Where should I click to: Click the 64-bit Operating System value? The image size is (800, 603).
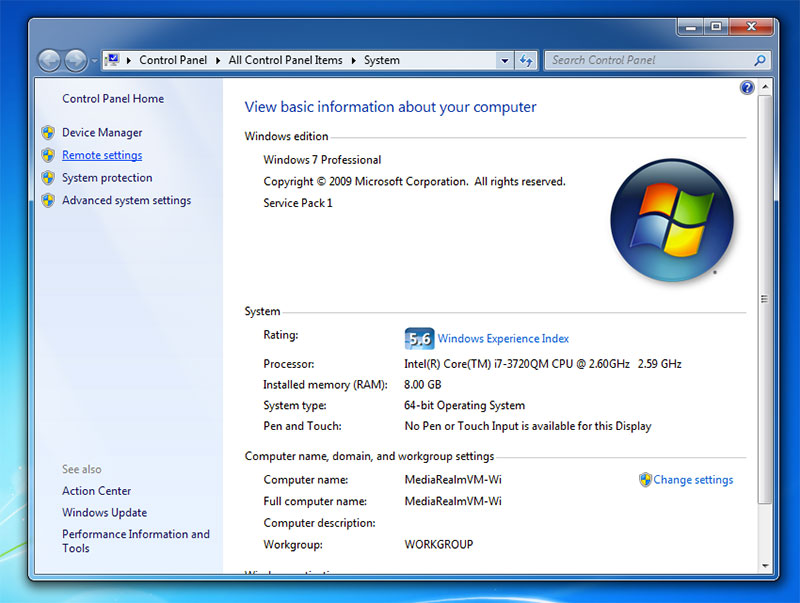point(464,405)
